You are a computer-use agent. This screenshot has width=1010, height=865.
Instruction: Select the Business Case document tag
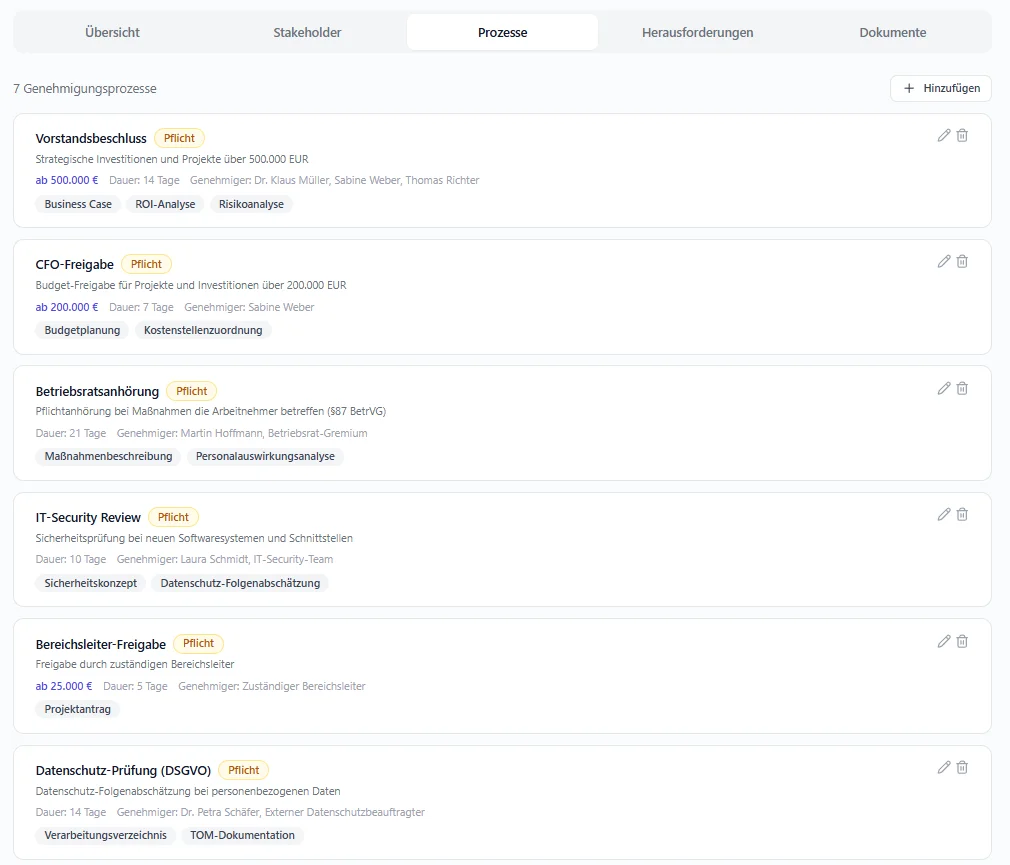click(78, 204)
